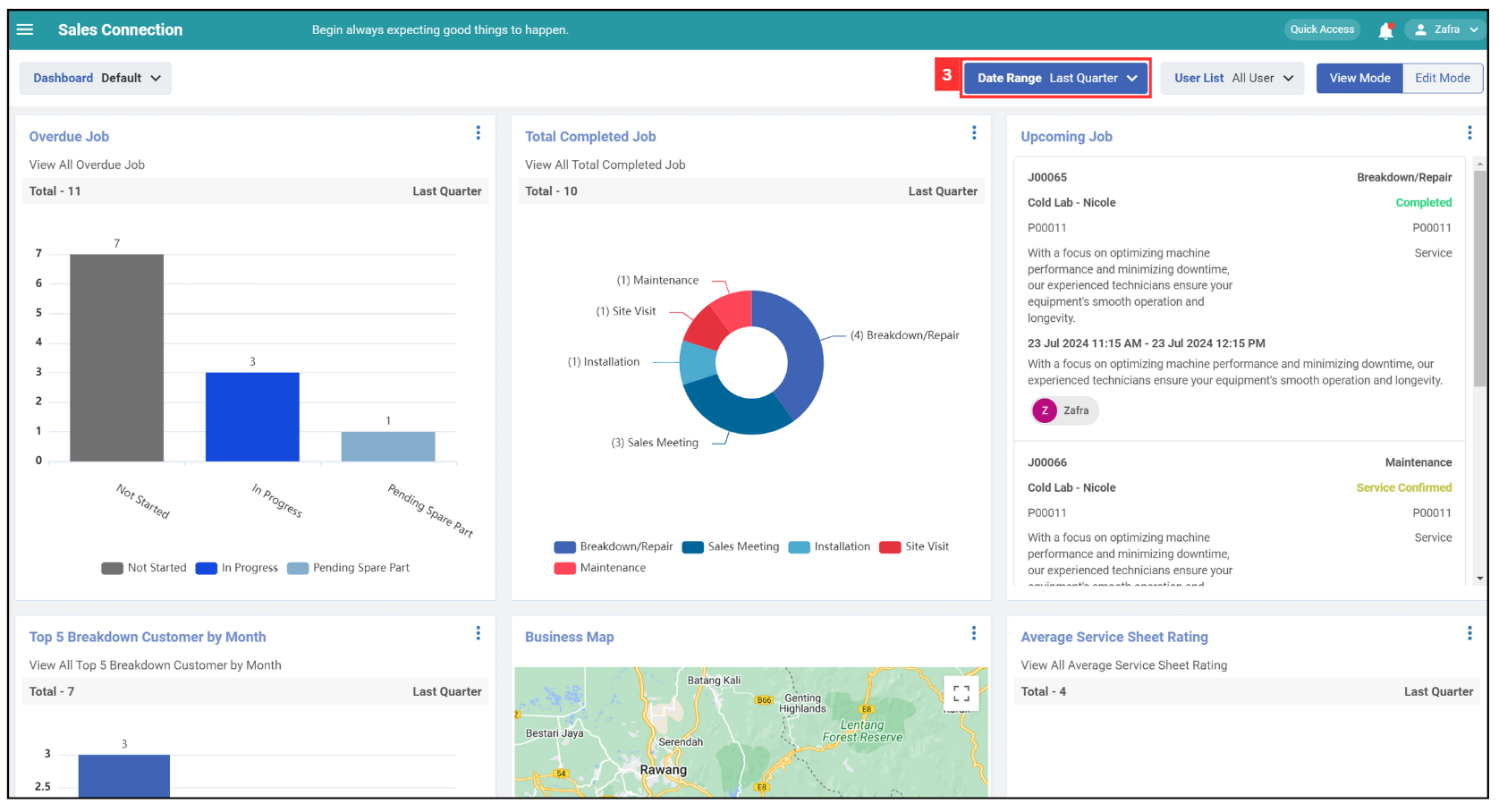This screenshot has height=812, width=1499.
Task: Open the notifications bell
Action: point(1385,30)
